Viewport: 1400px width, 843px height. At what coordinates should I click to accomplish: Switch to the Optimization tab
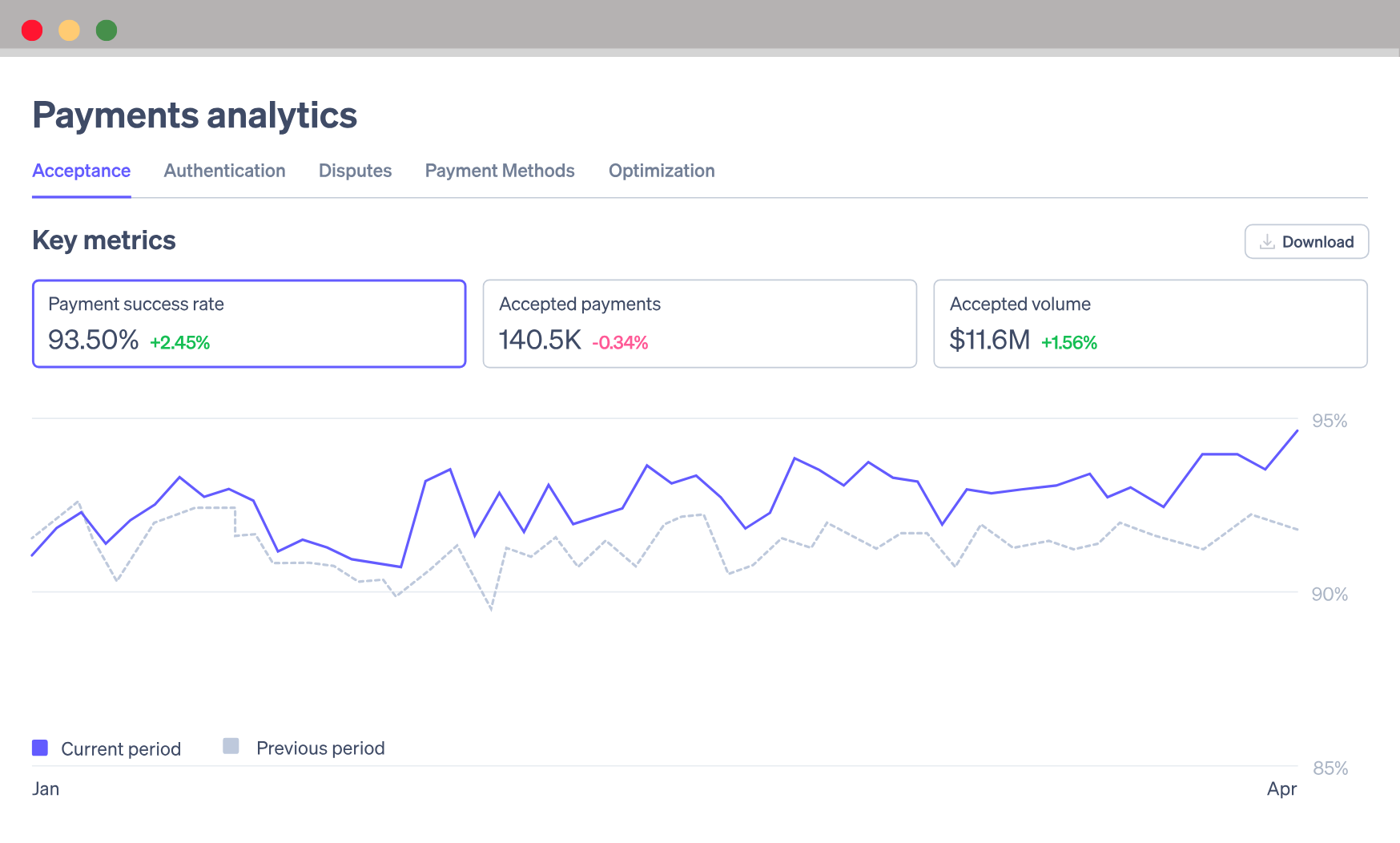point(662,171)
